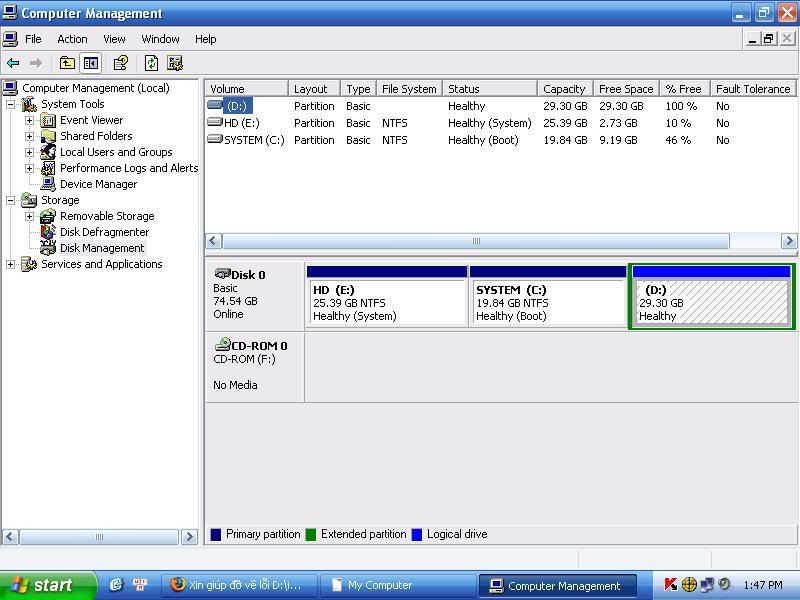800x600 pixels.
Task: Click the Storage node icon
Action: pos(29,200)
